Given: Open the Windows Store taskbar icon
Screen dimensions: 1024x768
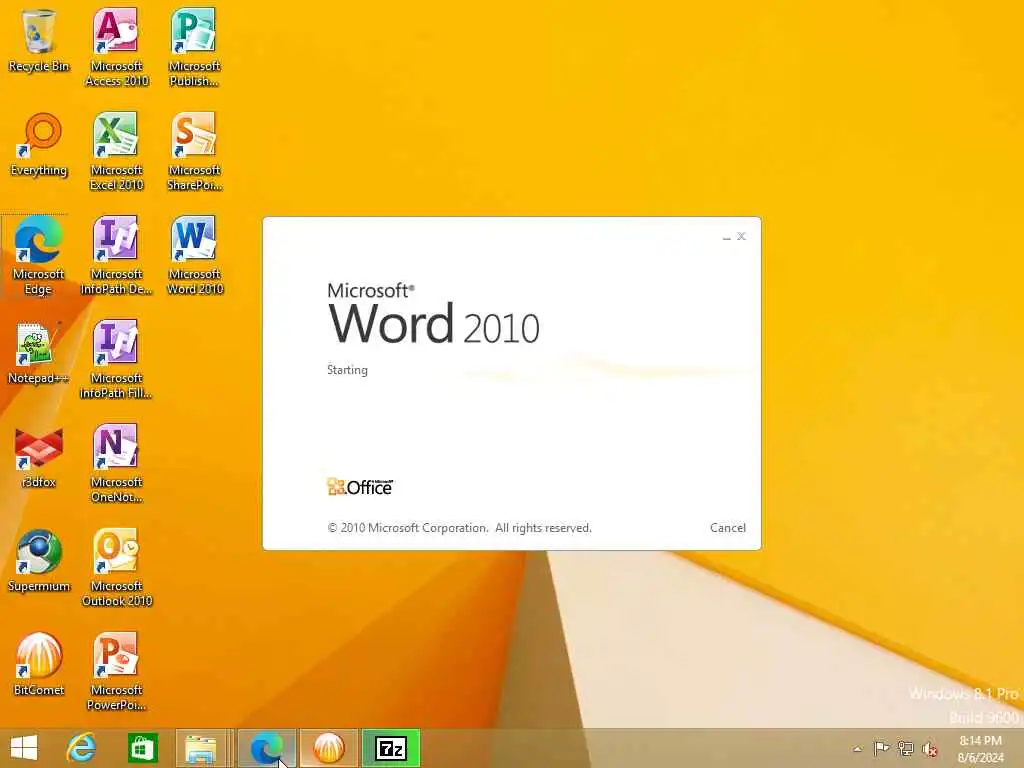Looking at the screenshot, I should (142, 748).
